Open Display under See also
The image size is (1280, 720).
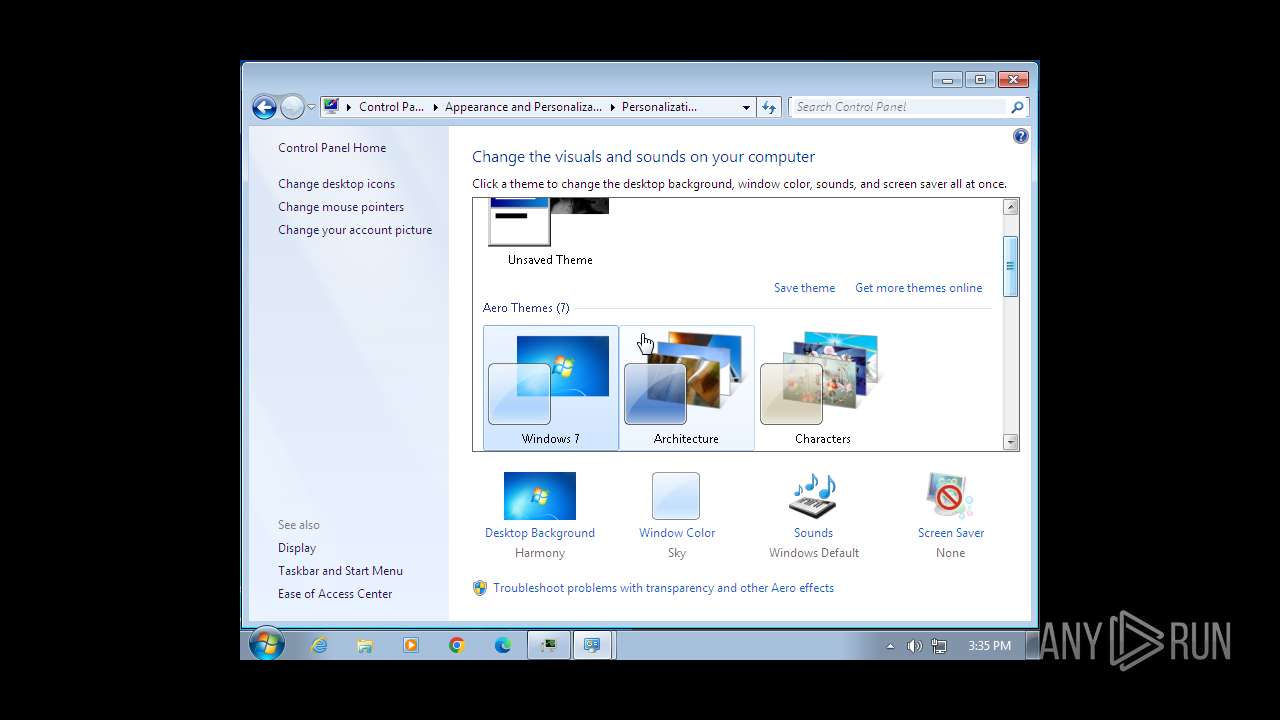pos(297,548)
